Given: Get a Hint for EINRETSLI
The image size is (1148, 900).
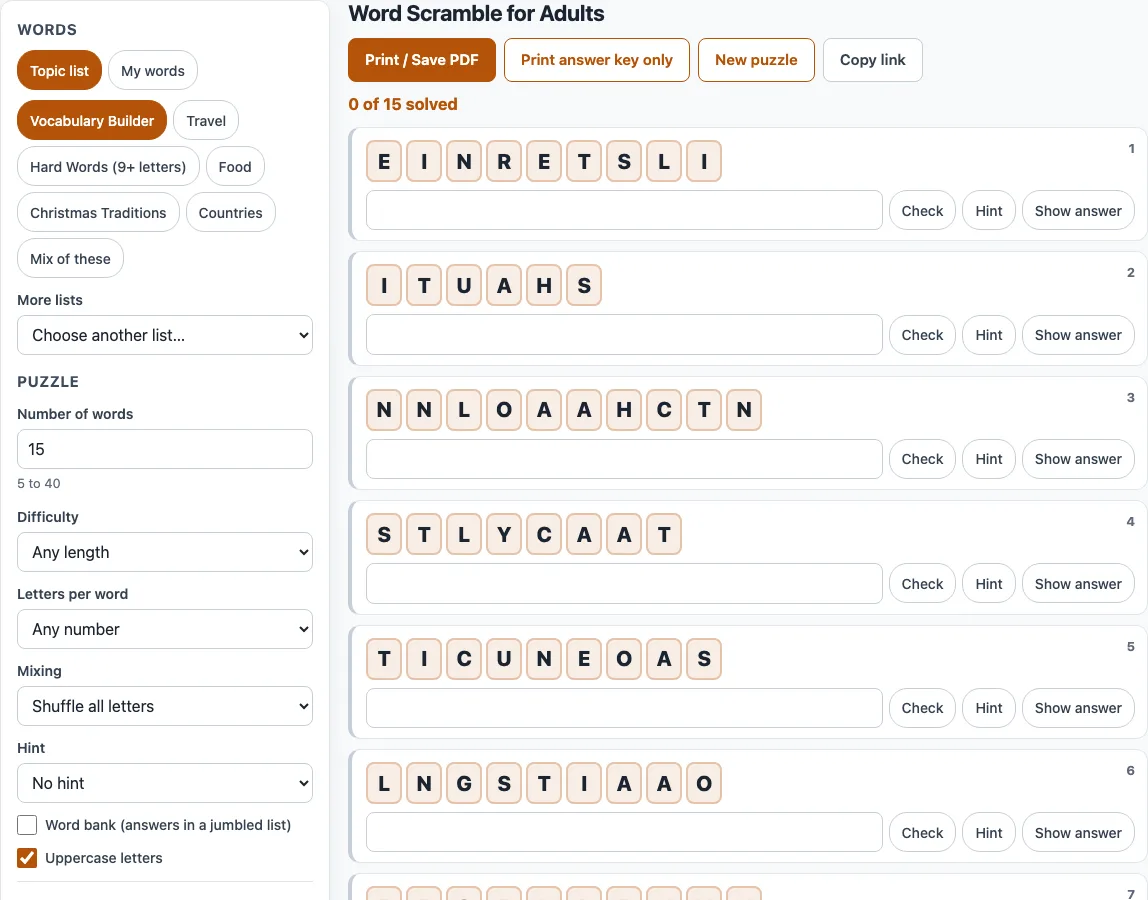Looking at the screenshot, I should (989, 210).
